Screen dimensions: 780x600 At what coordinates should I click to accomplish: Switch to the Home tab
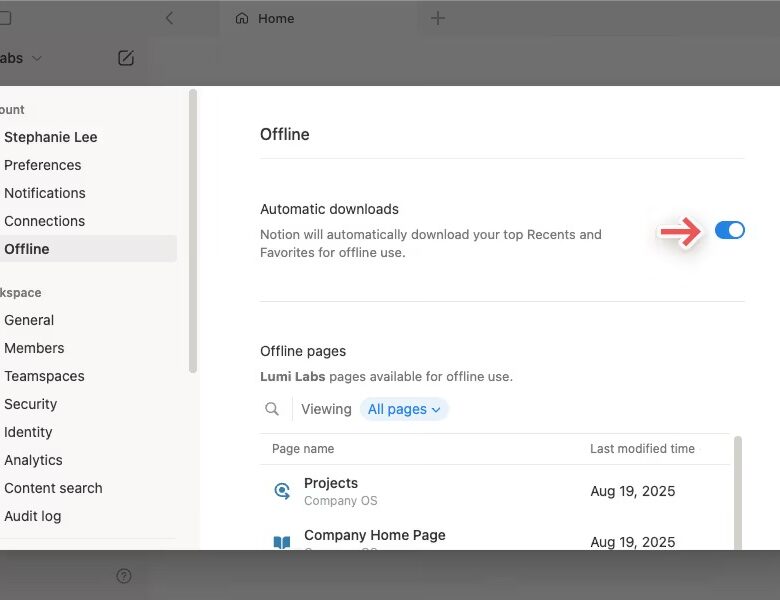point(318,18)
